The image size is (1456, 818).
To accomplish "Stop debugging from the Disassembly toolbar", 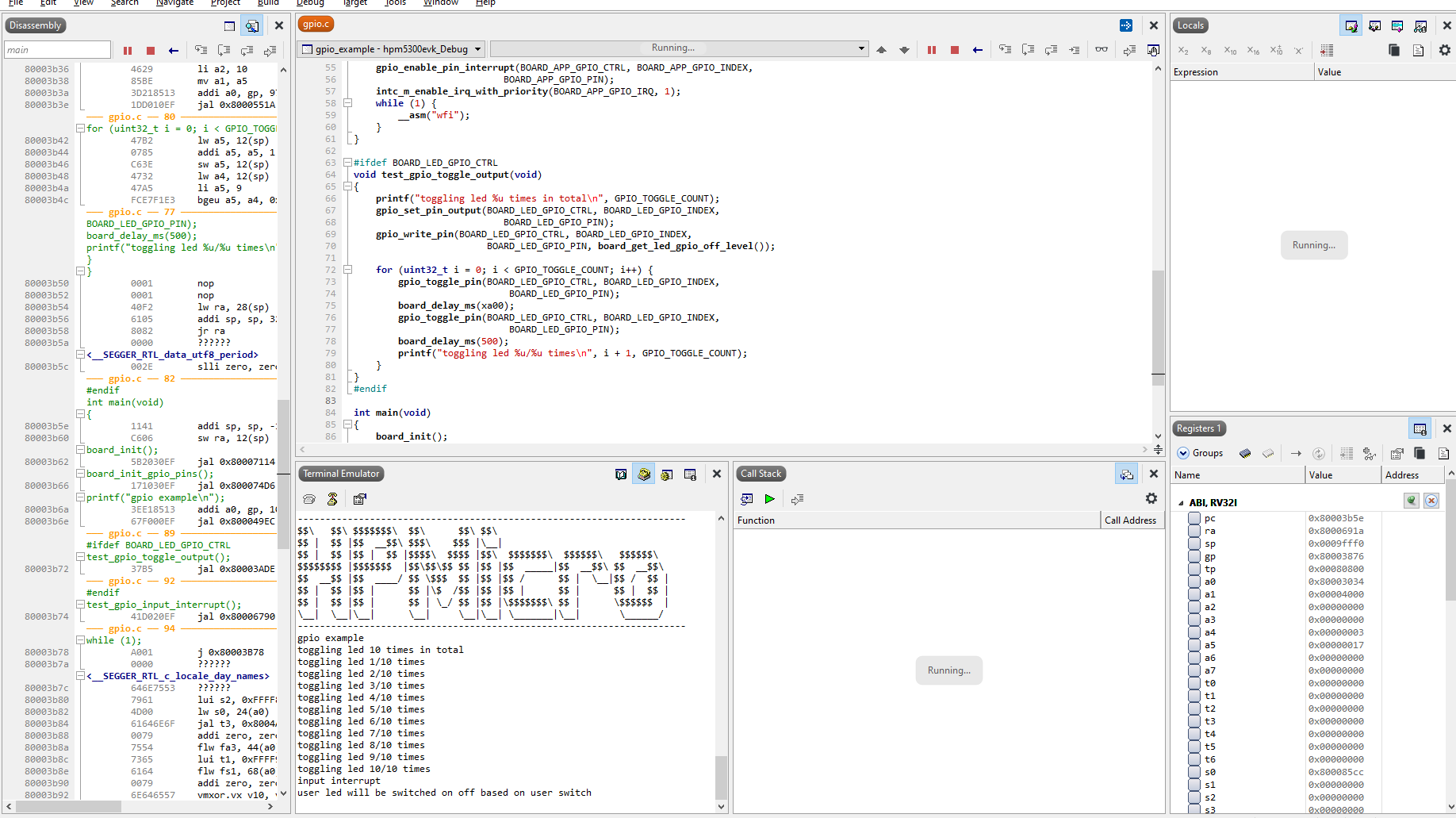I will (151, 50).
